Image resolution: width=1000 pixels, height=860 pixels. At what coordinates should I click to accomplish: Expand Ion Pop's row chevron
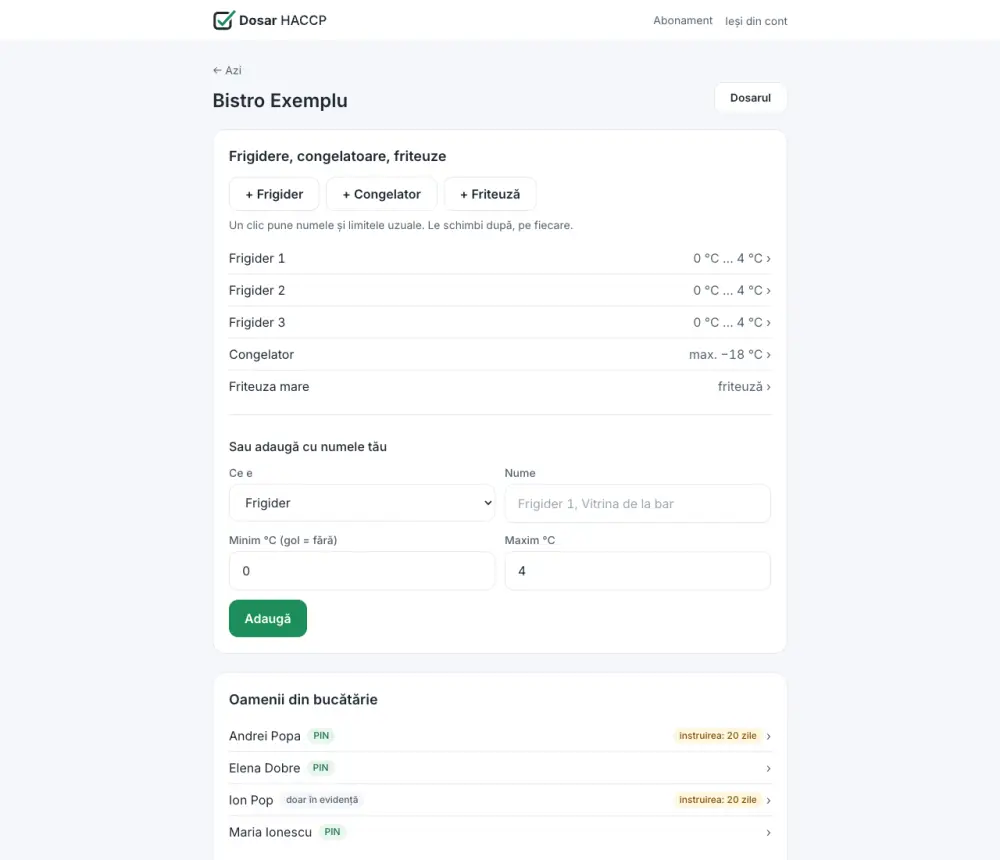[768, 800]
